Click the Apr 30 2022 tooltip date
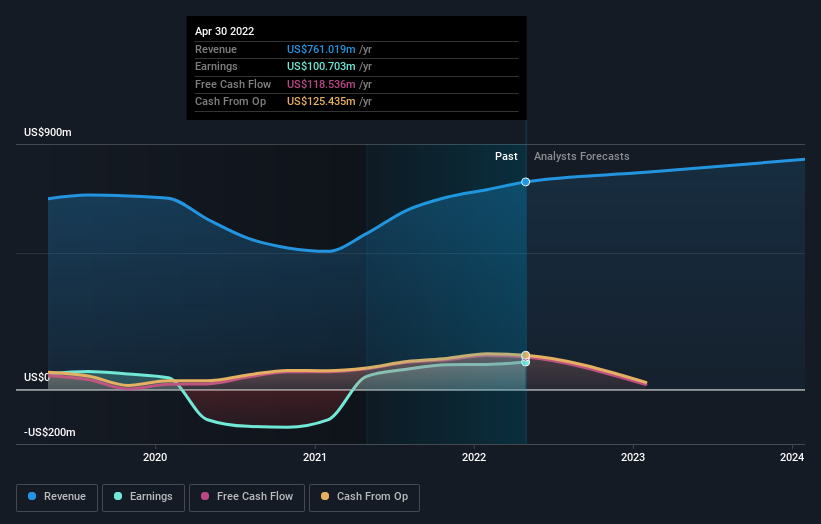Image resolution: width=821 pixels, height=524 pixels. coord(225,31)
